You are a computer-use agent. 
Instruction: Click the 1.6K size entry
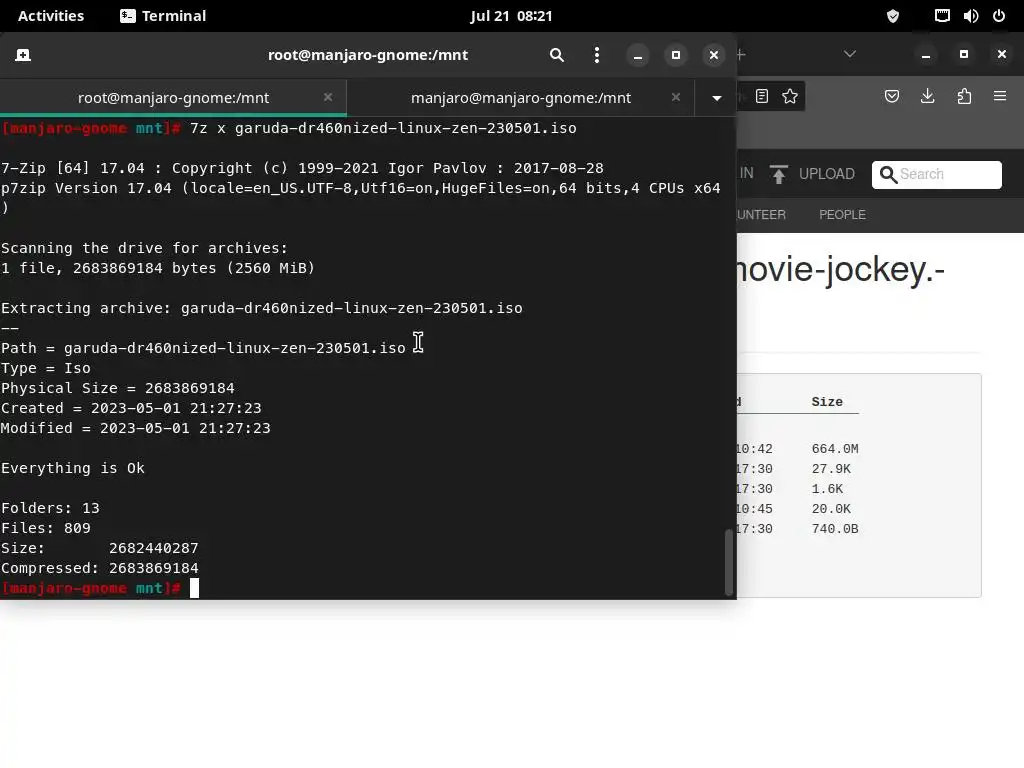click(x=827, y=488)
